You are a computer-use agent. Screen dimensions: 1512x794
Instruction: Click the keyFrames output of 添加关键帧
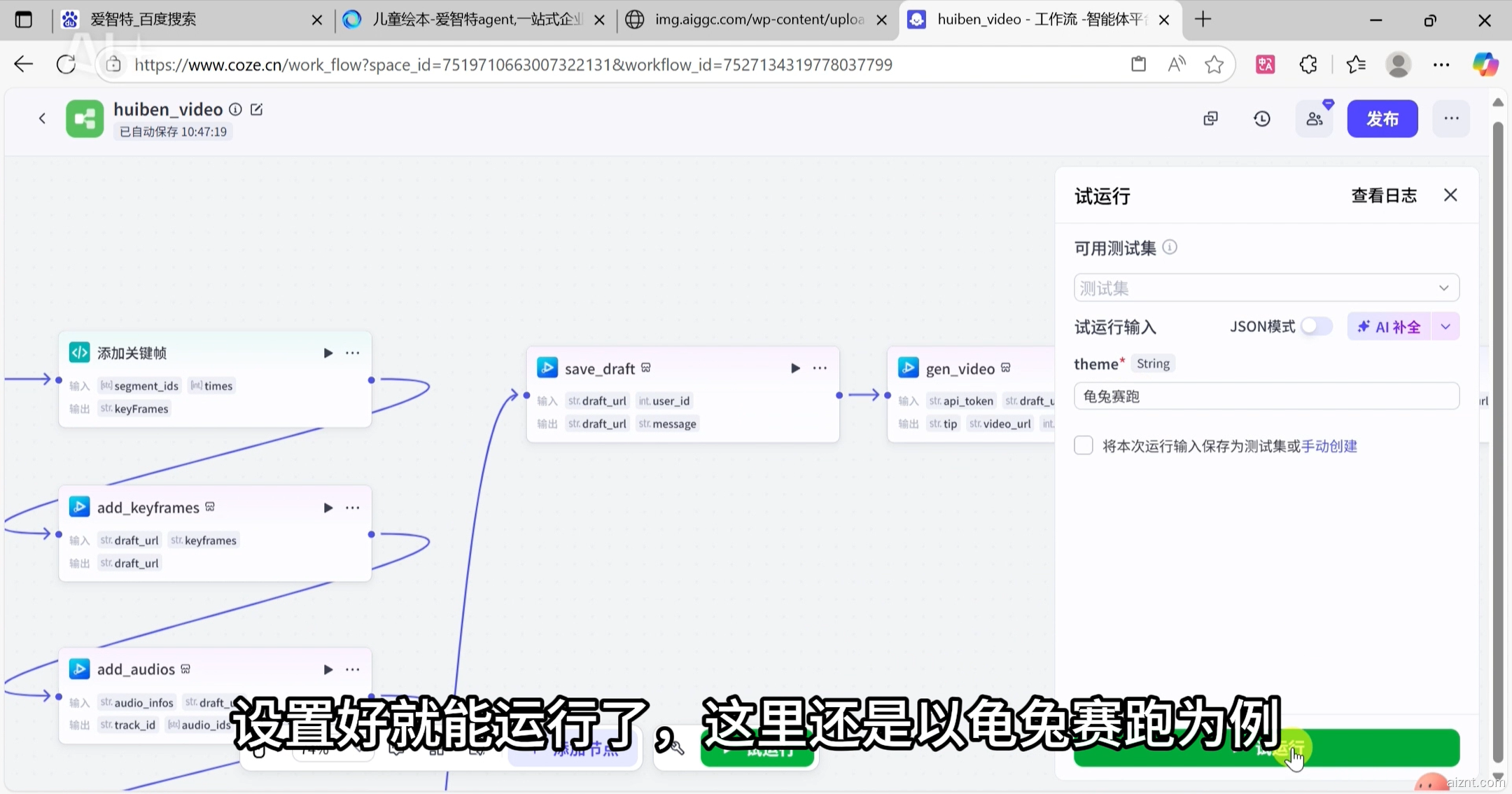(134, 409)
